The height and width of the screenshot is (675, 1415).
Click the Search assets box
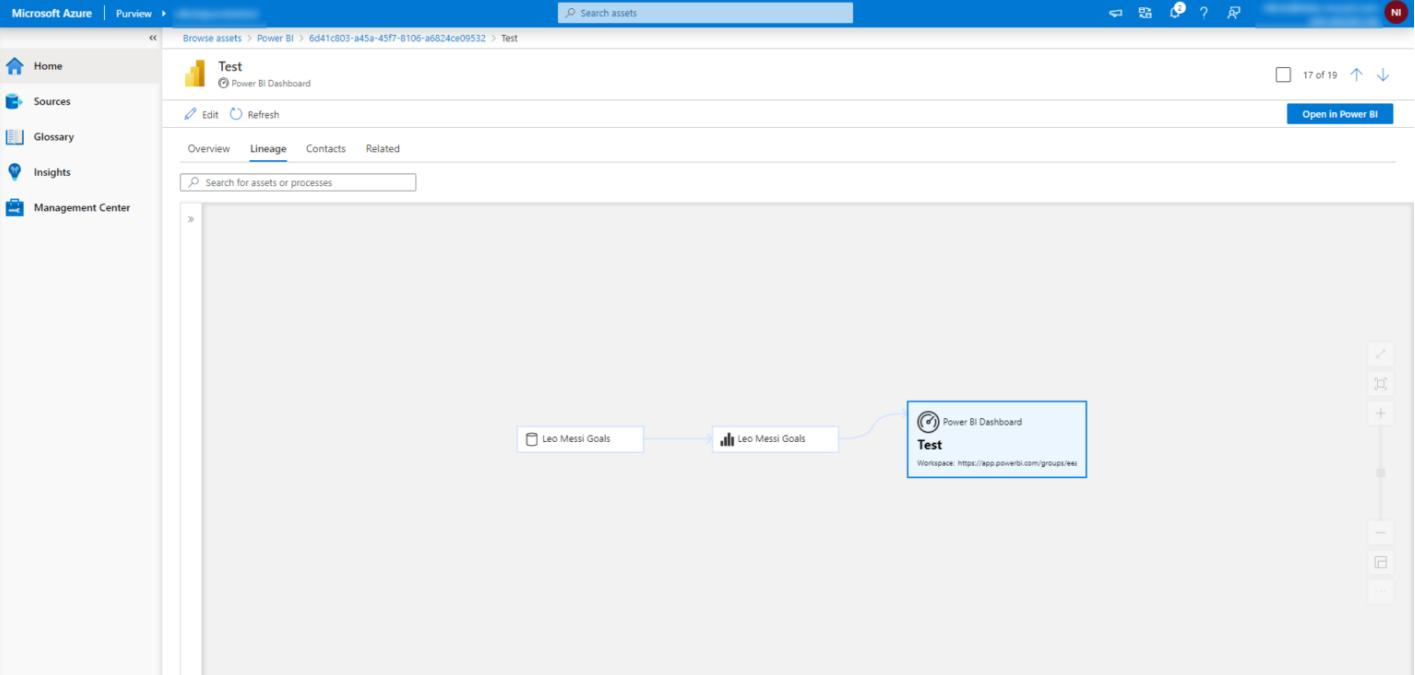pyautogui.click(x=705, y=13)
